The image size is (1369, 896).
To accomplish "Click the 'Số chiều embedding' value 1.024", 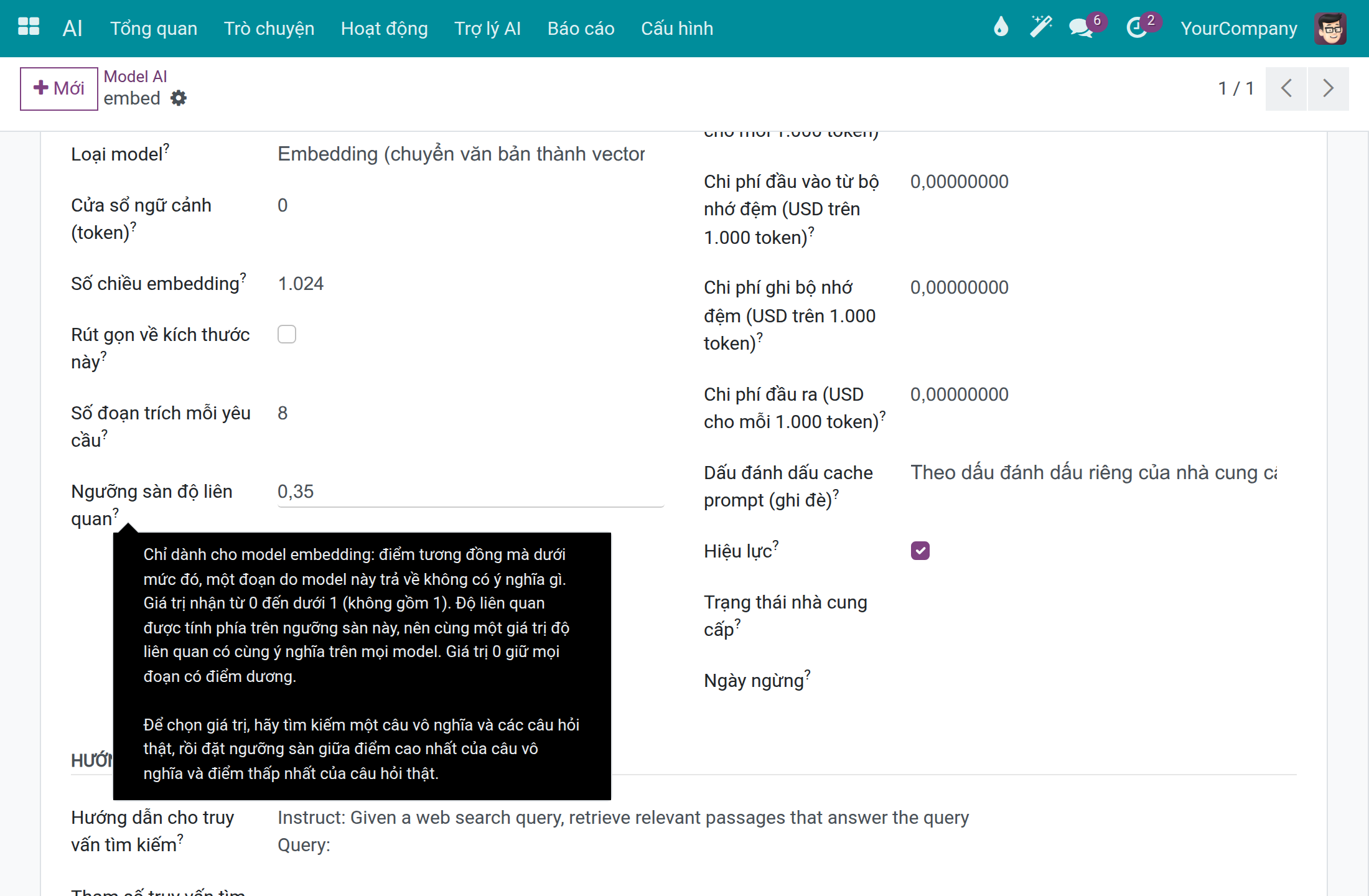I will 301,284.
